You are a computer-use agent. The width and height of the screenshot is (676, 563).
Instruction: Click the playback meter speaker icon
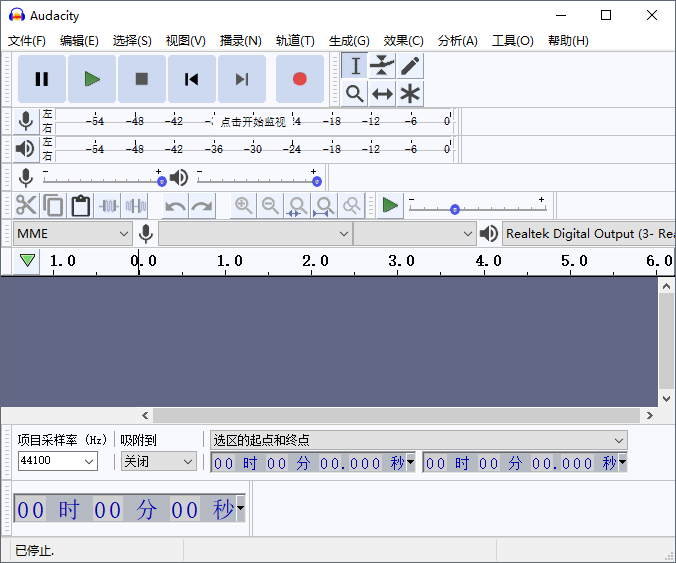pos(26,149)
